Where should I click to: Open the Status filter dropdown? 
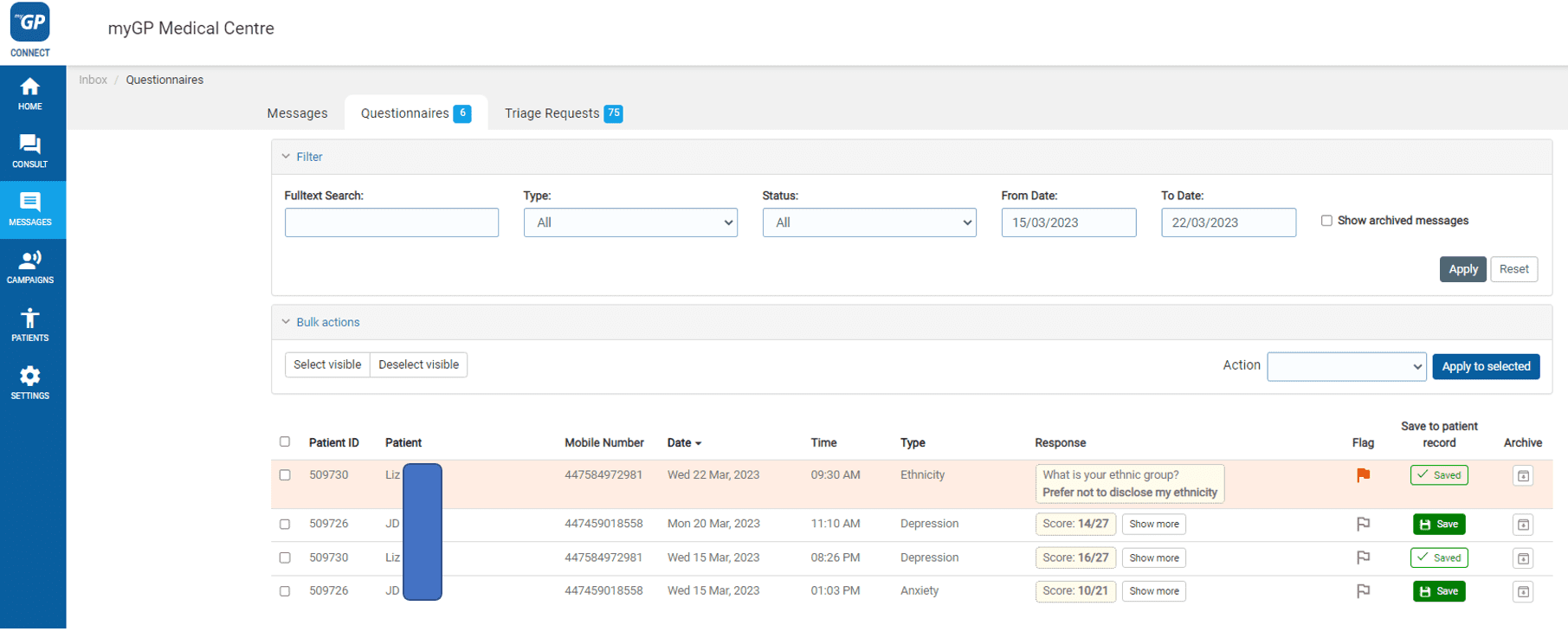click(x=869, y=222)
